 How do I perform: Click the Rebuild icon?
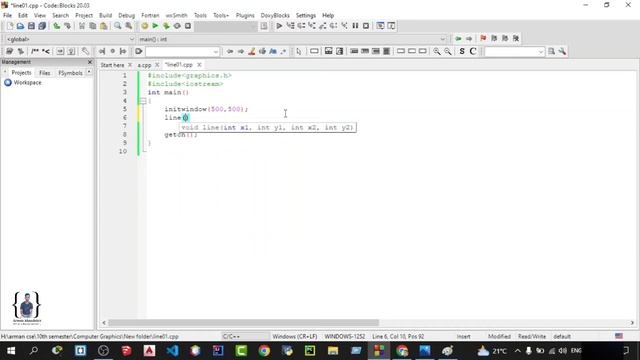click(x=177, y=26)
